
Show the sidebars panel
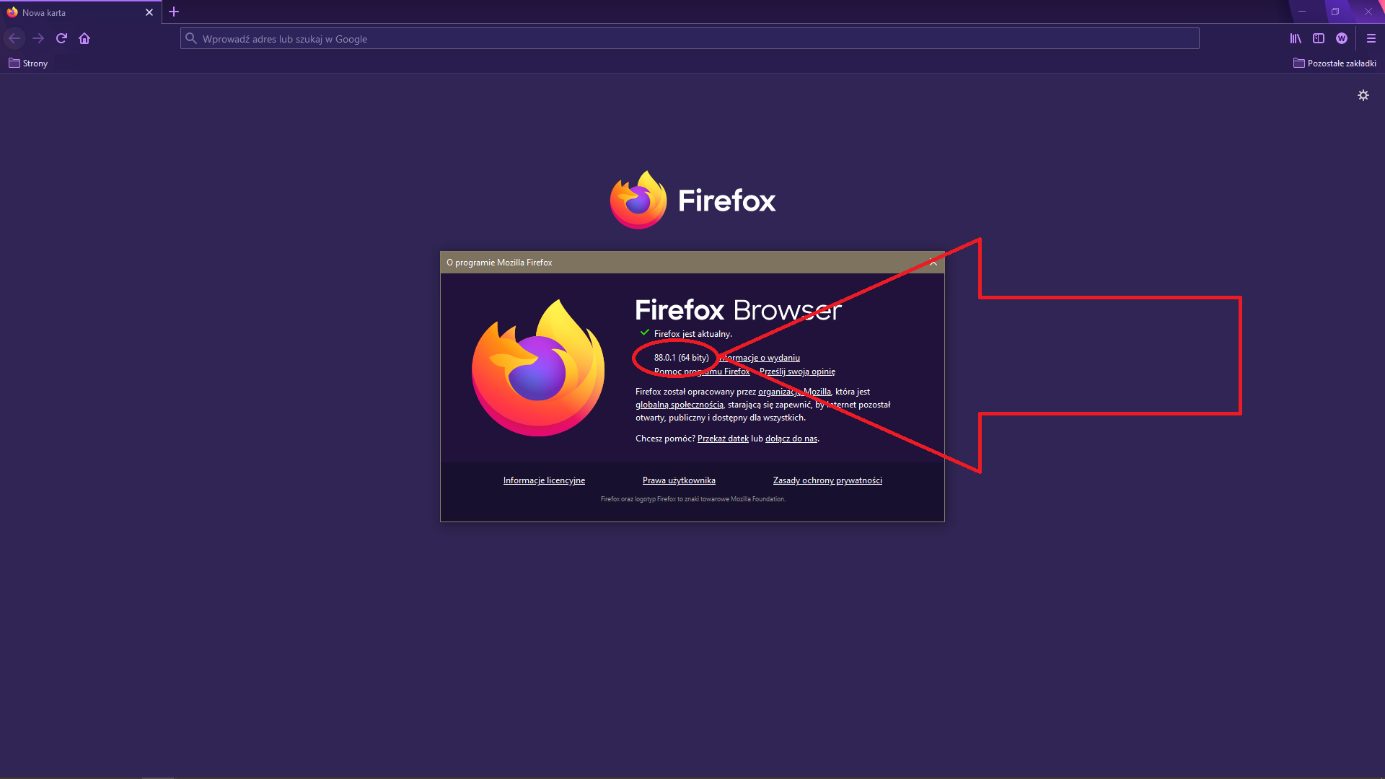pyautogui.click(x=1319, y=38)
